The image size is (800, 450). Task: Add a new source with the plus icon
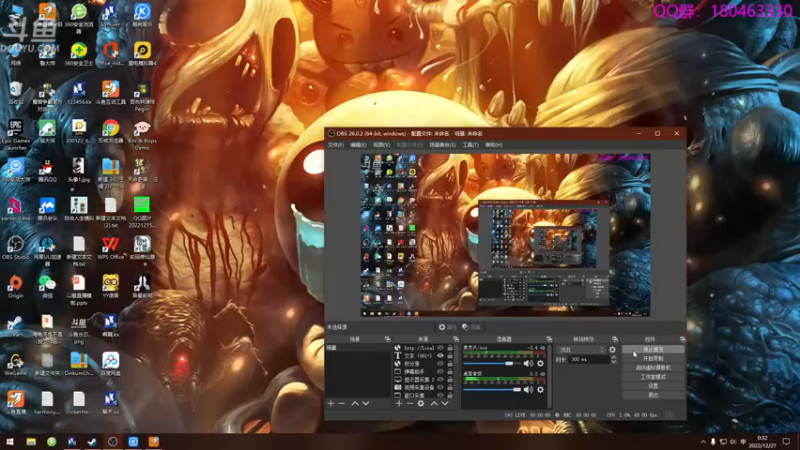[x=399, y=404]
